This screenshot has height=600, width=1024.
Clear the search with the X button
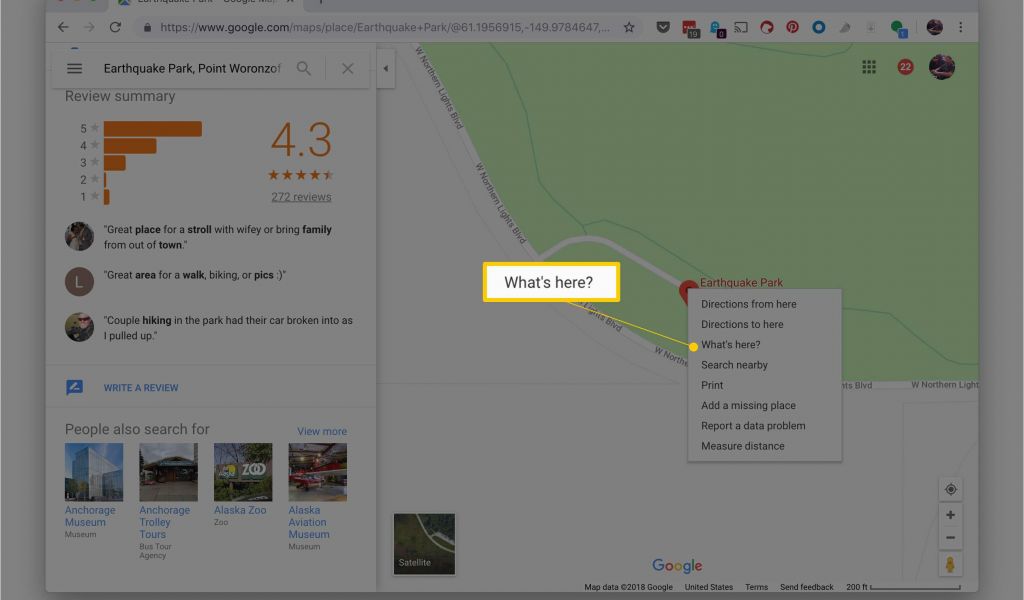pyautogui.click(x=347, y=69)
